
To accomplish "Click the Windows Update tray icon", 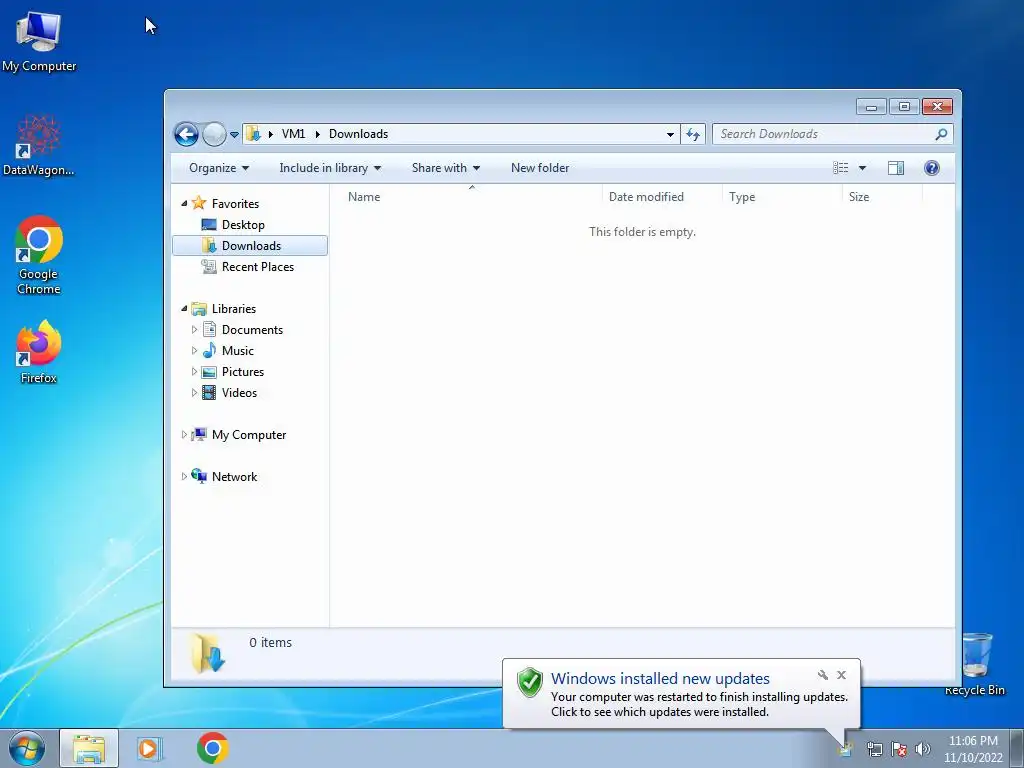I will point(846,749).
